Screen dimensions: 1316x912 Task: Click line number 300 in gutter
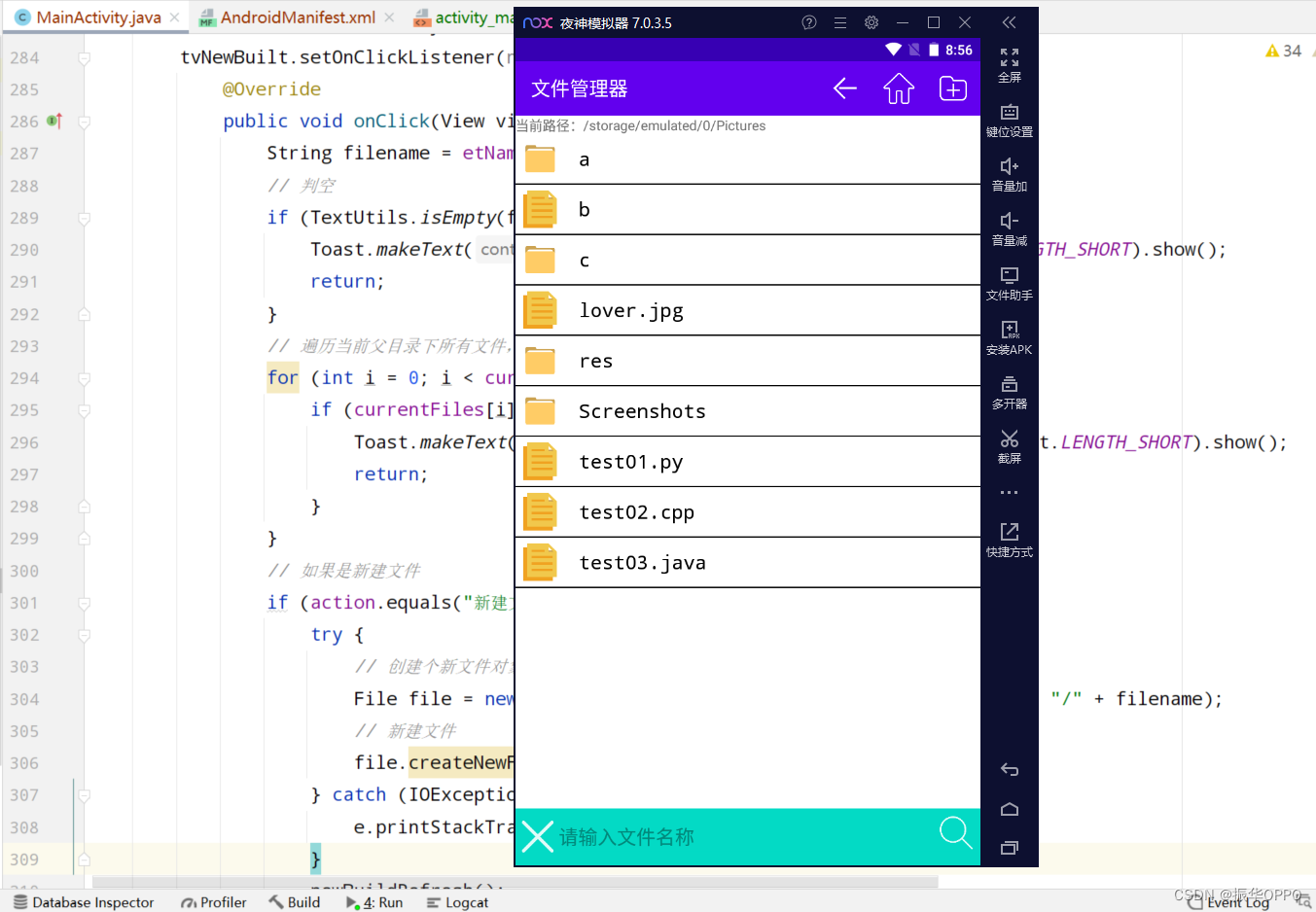24,571
